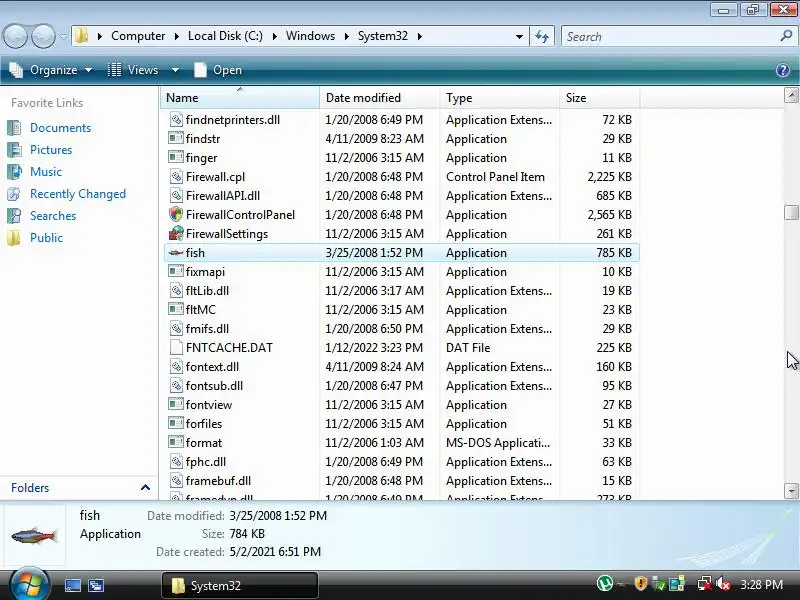Screen dimensions: 800x600
Task: Click the Recently Changed icon in sidebar
Action: coord(14,194)
